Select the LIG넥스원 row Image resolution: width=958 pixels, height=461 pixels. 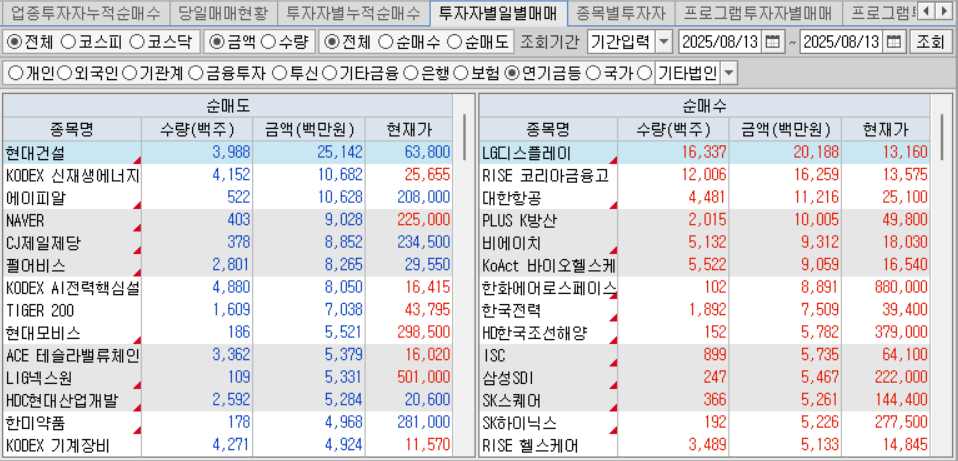228,378
